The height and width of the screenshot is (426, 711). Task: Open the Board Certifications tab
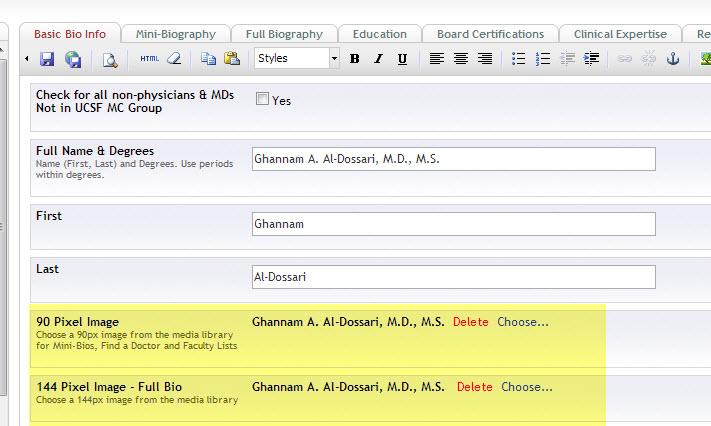(x=490, y=34)
